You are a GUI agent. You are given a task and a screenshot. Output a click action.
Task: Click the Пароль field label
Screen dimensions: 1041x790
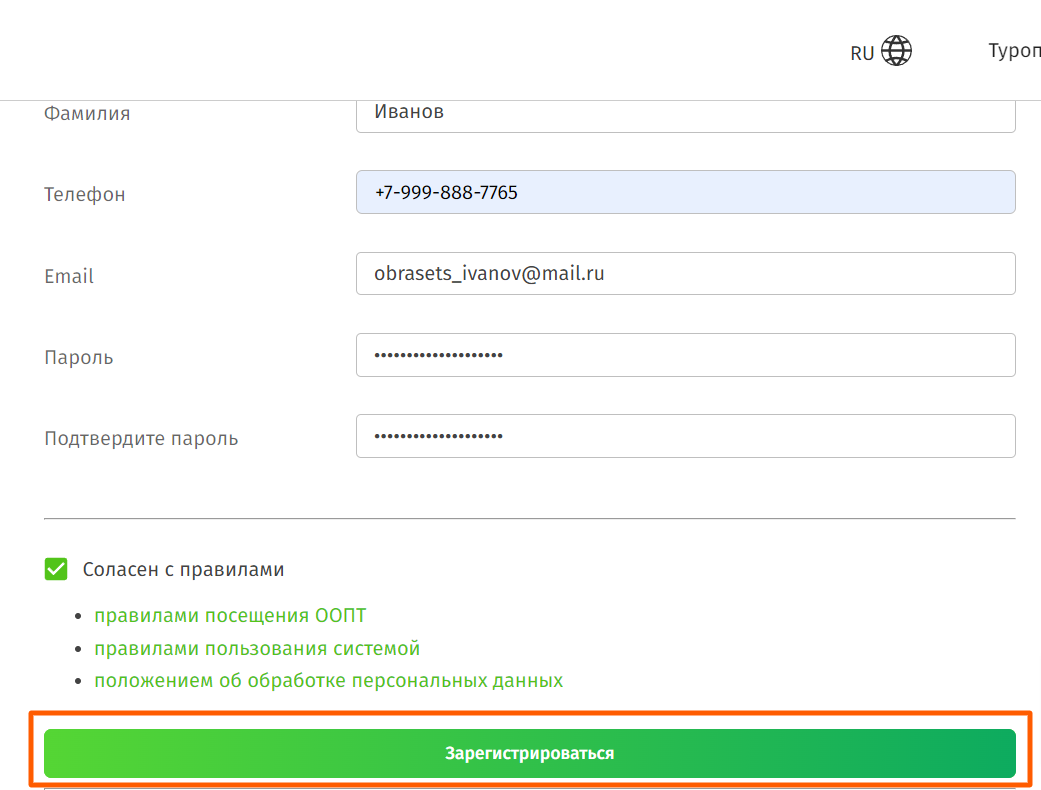pos(79,358)
